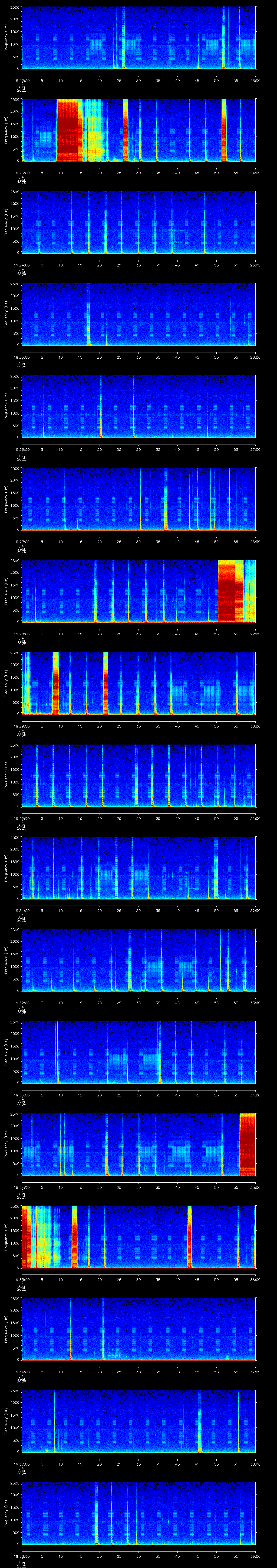The image size is (277, 1568).
Task: Click the 26:00 end time label
Action: 255,357
